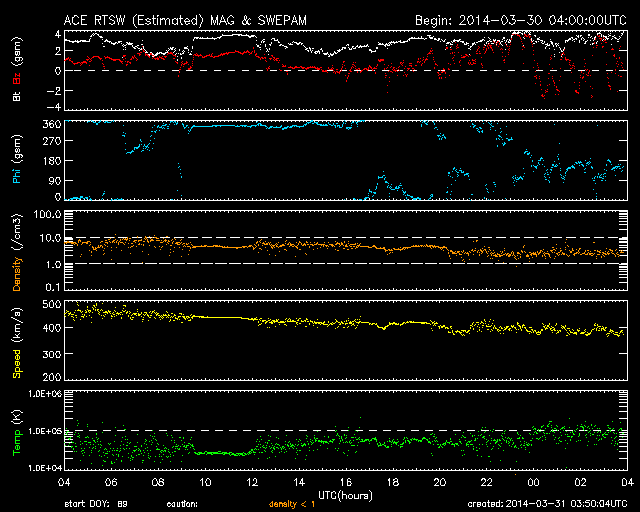Click the '14' hour tick label
Screen dimensions: 640x512
tap(299, 482)
